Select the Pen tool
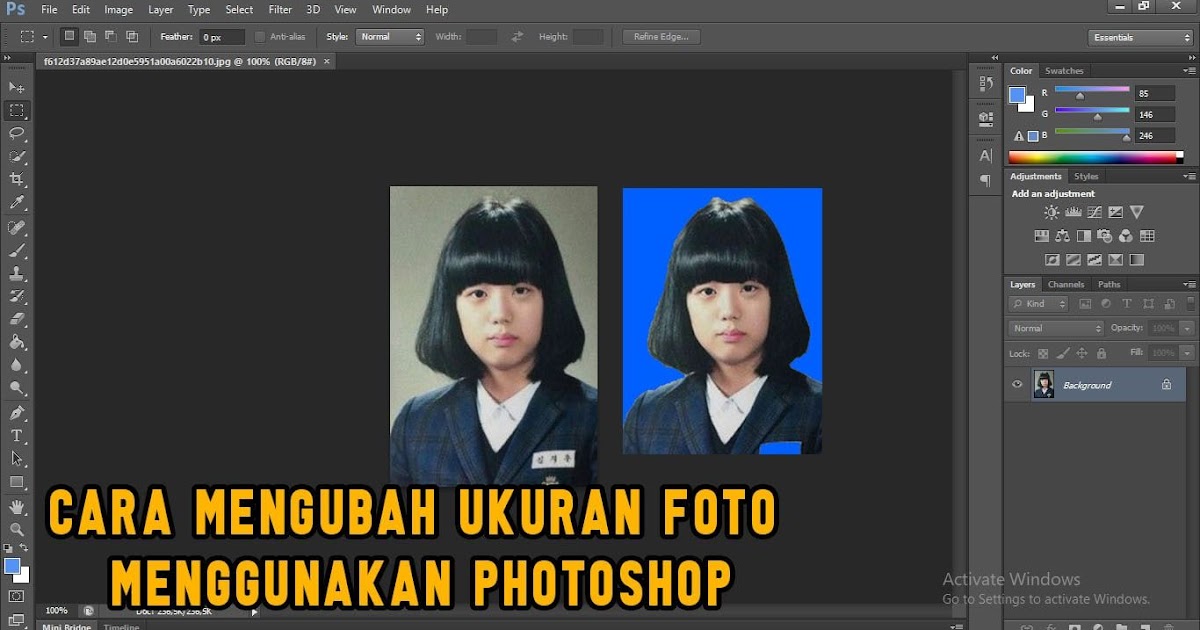 click(17, 413)
